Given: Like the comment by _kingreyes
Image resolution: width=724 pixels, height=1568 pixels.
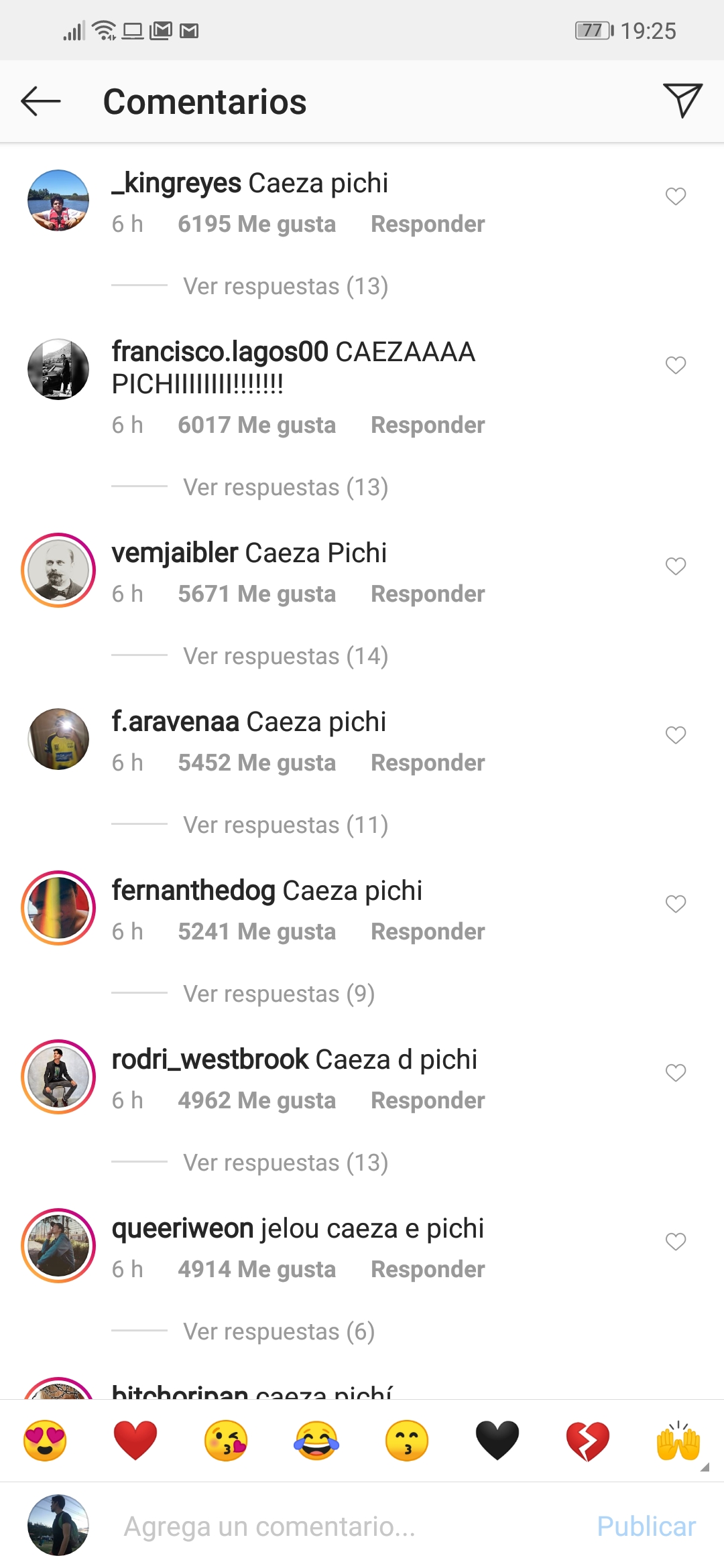Looking at the screenshot, I should [676, 196].
